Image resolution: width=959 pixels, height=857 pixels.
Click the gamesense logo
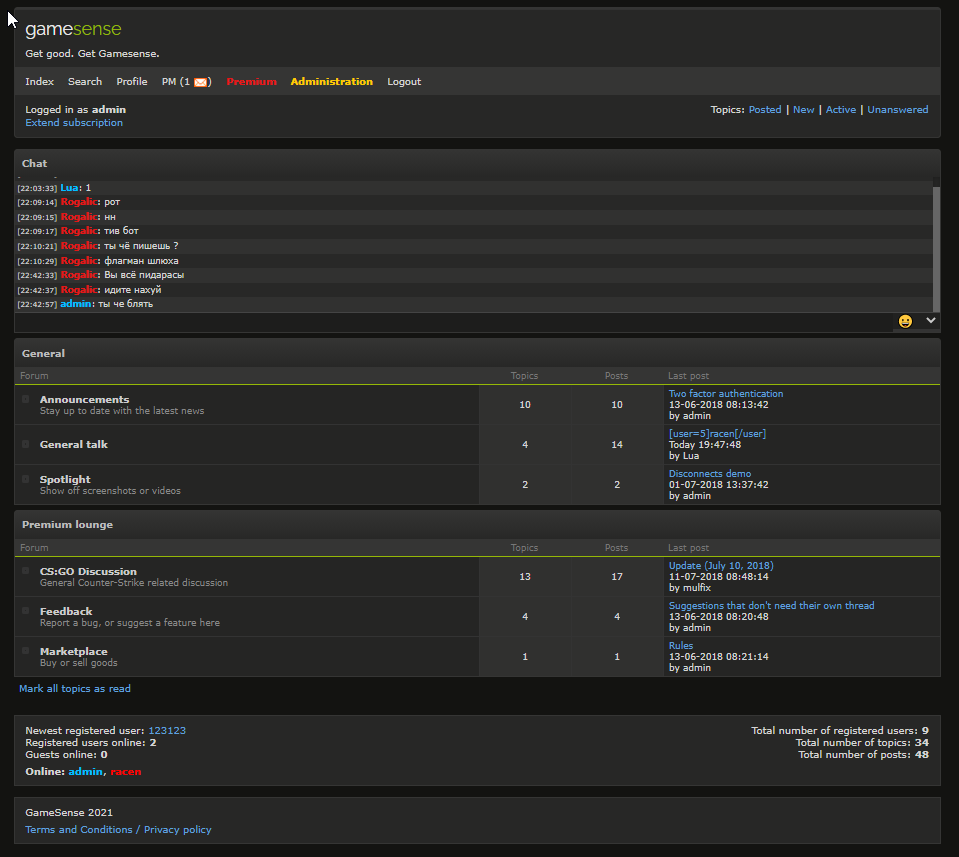point(73,29)
